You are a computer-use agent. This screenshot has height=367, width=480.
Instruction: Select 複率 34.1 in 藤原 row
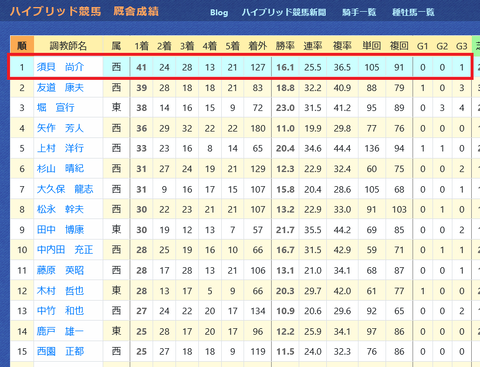(x=342, y=271)
